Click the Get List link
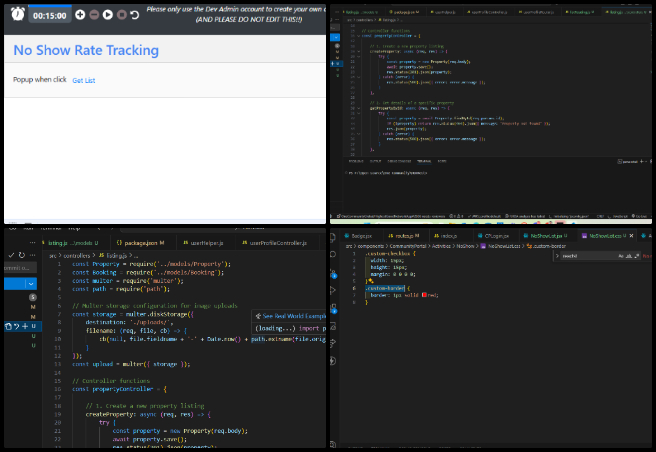This screenshot has height=452, width=656. (84, 80)
